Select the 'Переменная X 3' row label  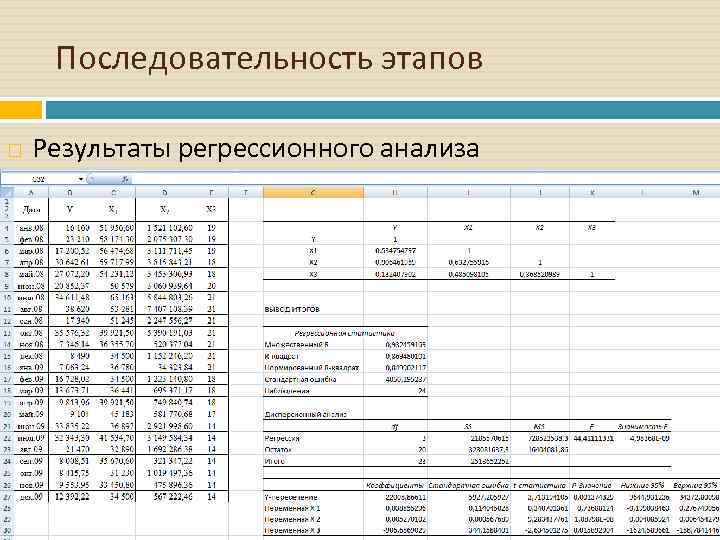292,531
